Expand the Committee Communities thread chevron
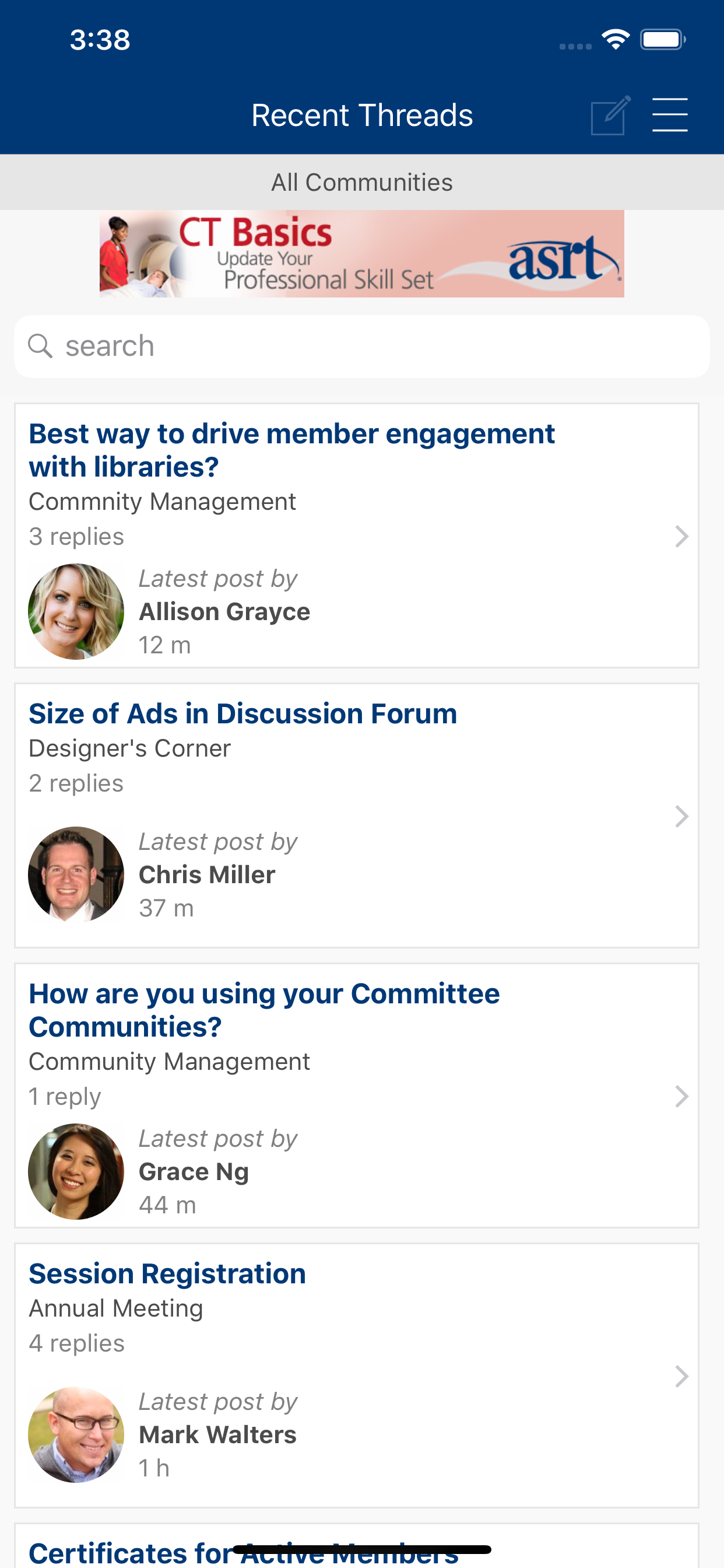 point(681,1096)
